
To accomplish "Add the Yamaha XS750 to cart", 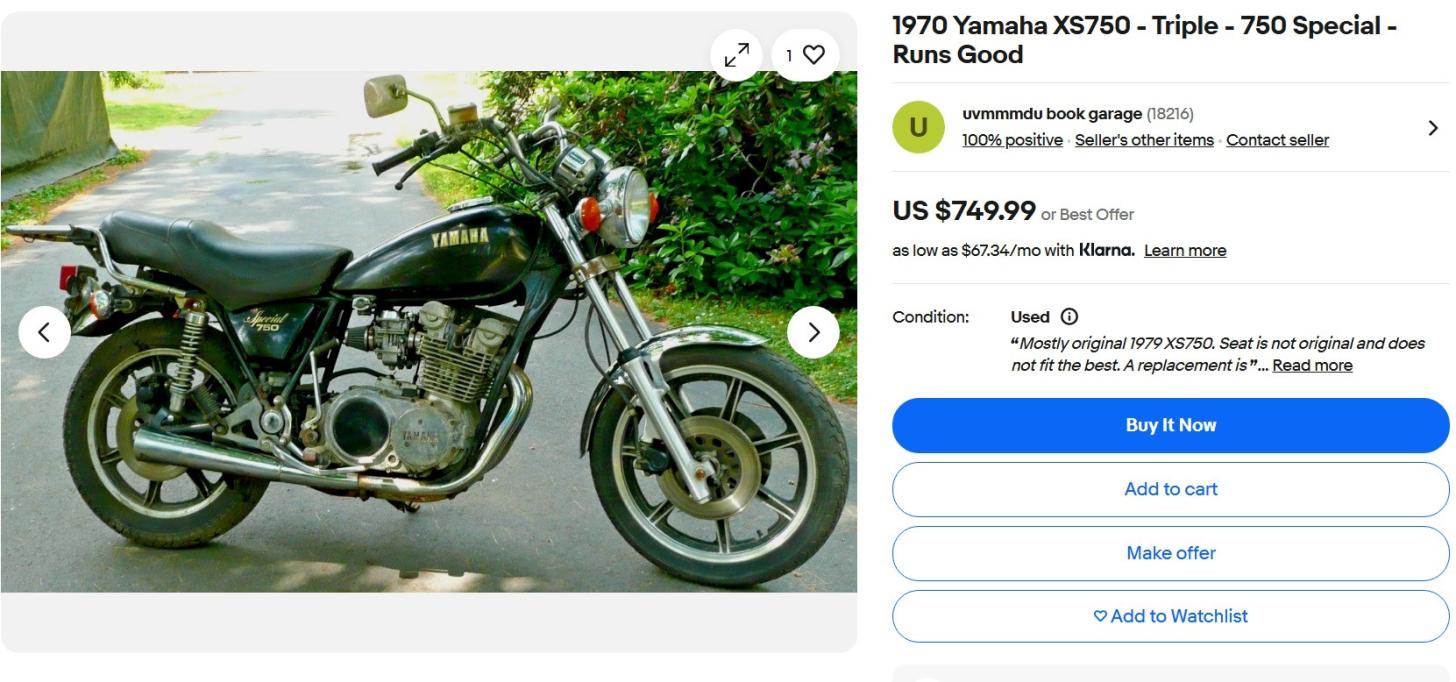I will pos(1170,489).
